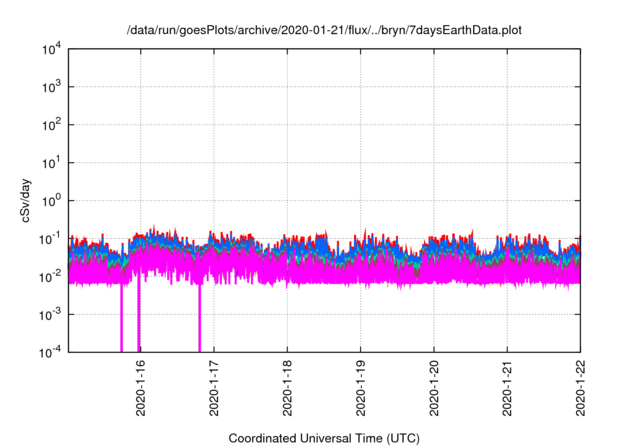Click the 2020-1-20 date tick label

pyautogui.click(x=433, y=388)
